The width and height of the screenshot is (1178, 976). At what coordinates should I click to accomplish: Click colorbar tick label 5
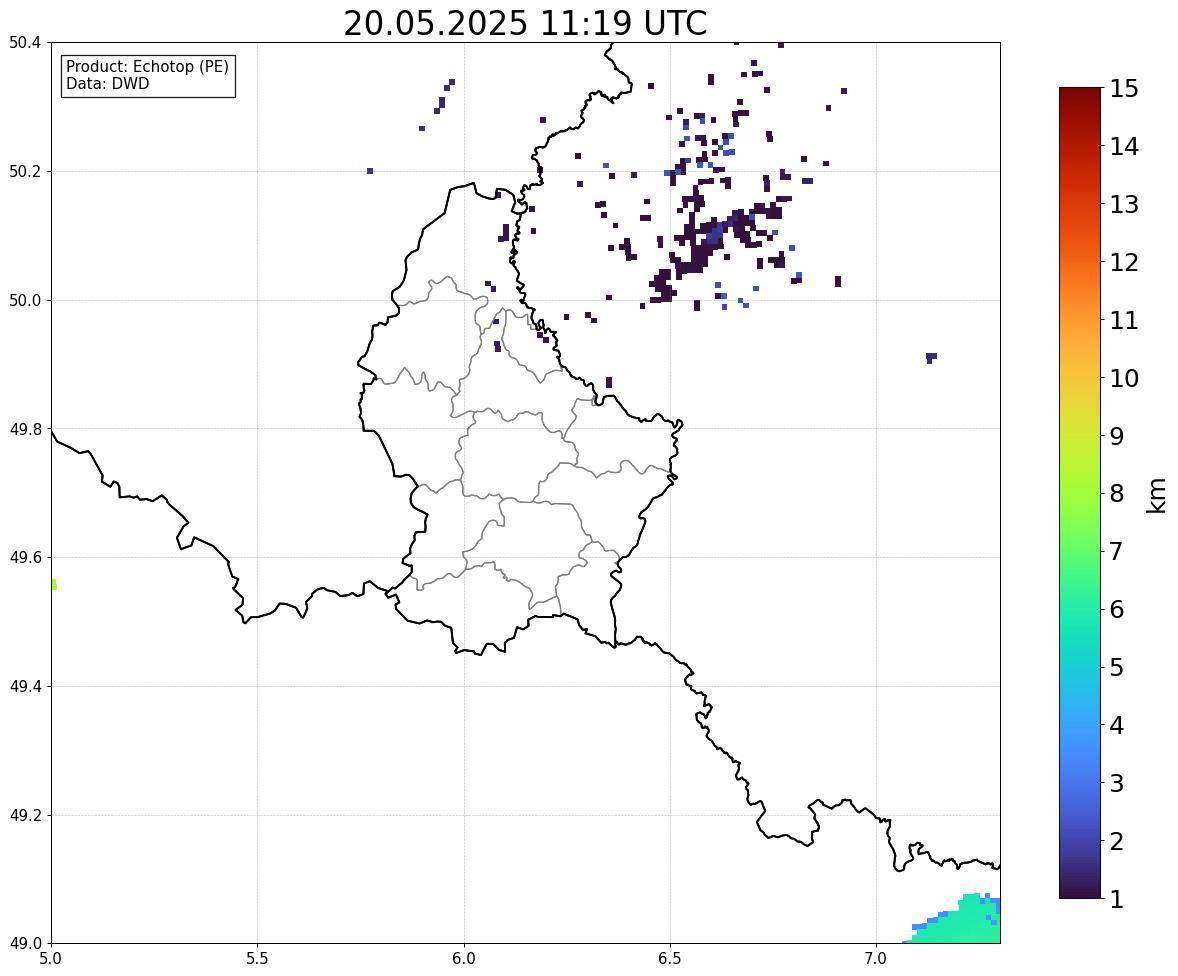(1117, 667)
